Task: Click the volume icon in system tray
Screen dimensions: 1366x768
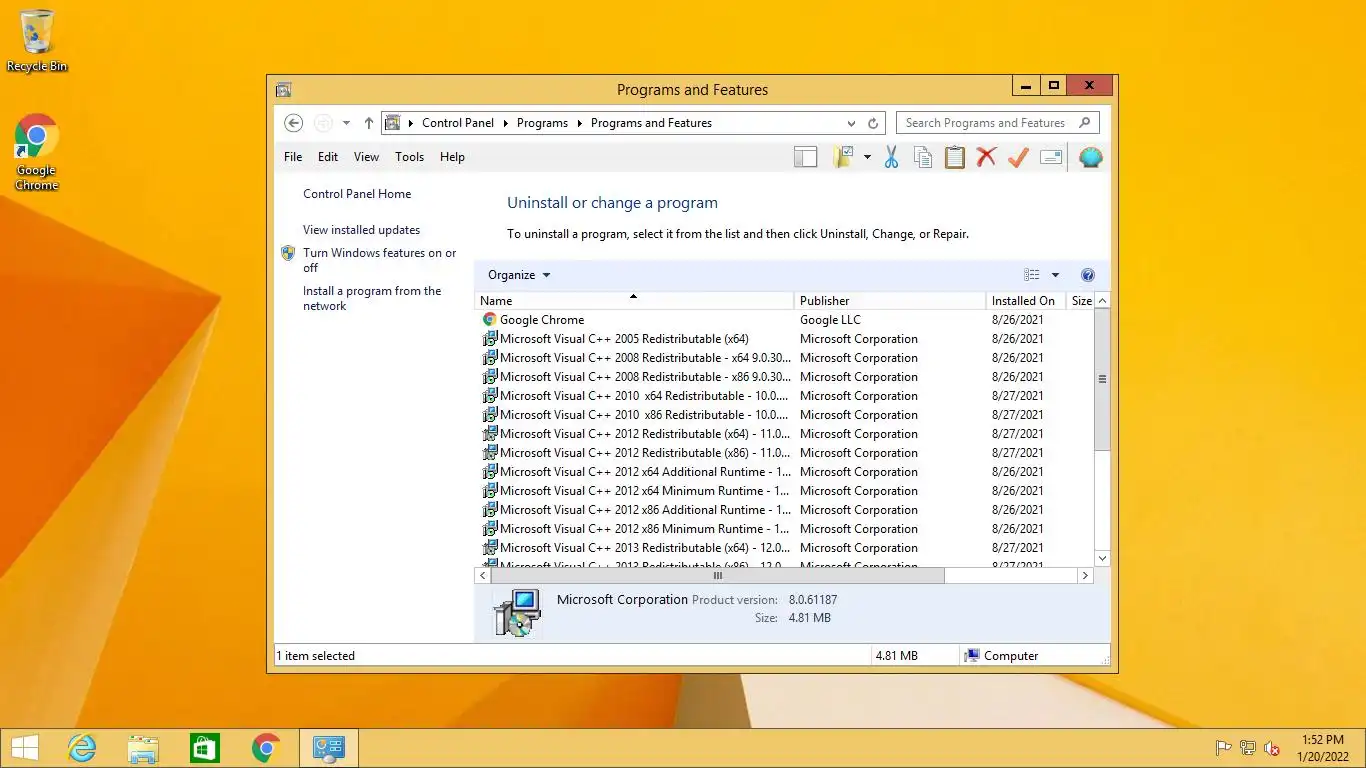Action: pyautogui.click(x=1273, y=748)
